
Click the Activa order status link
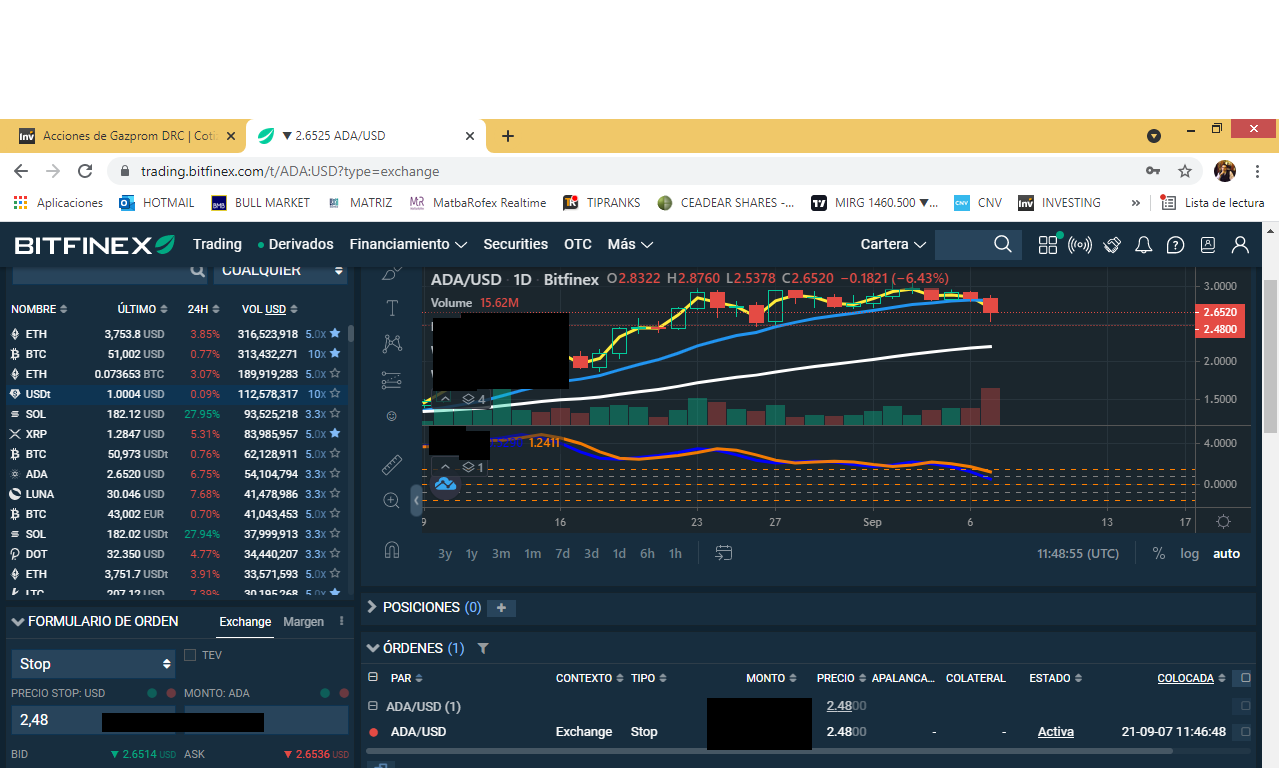pyautogui.click(x=1055, y=732)
